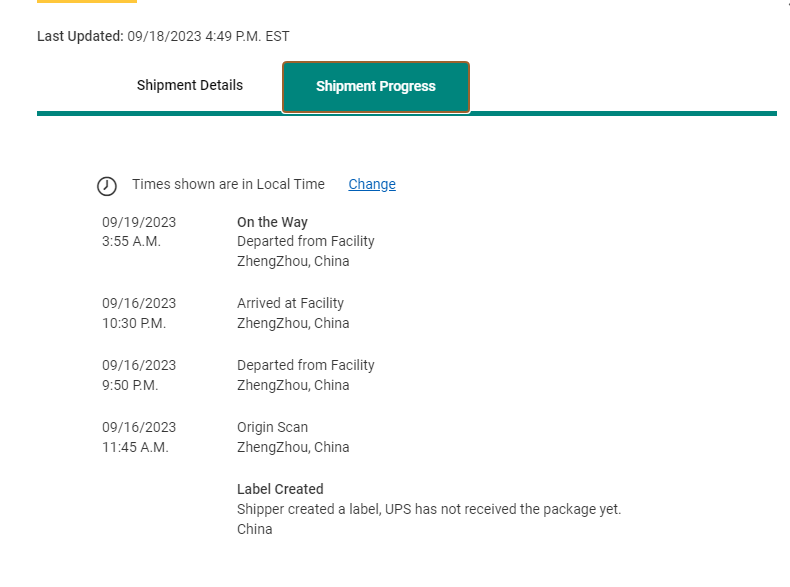Click the 'China' location under Label Created

point(254,529)
